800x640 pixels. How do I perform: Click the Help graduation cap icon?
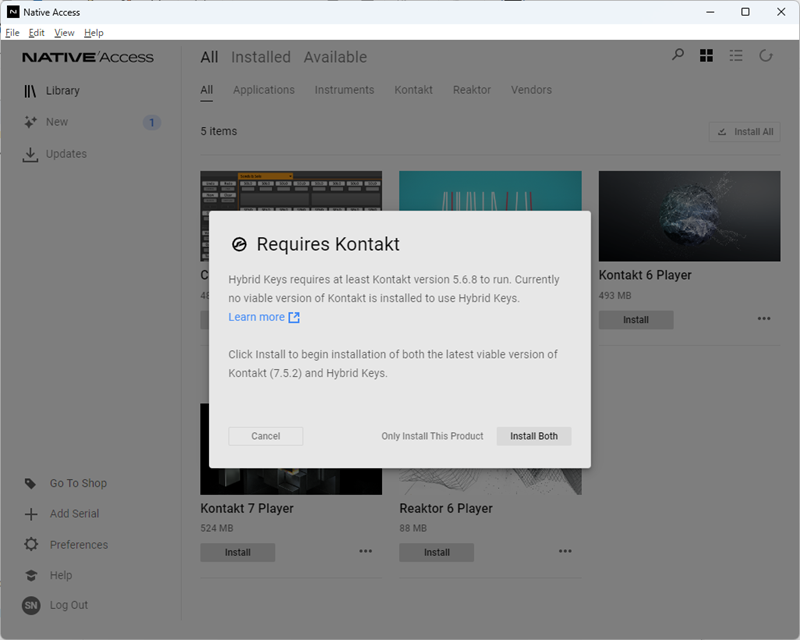31,575
